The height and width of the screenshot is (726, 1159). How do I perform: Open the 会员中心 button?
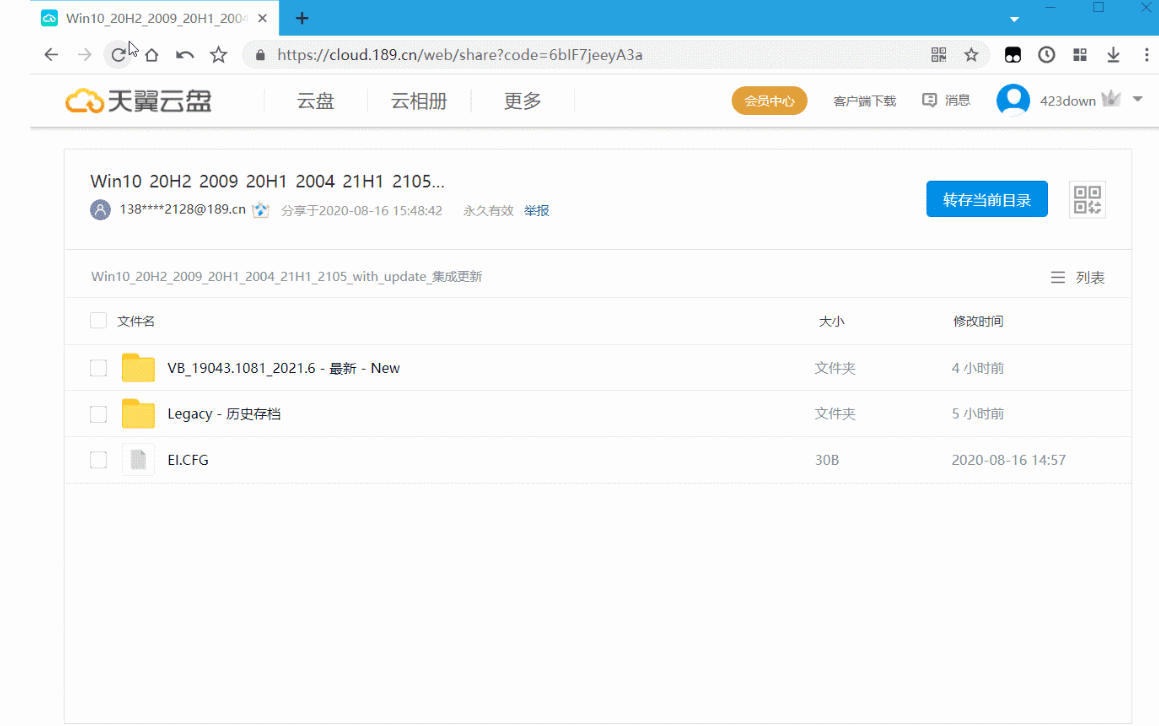tap(769, 101)
